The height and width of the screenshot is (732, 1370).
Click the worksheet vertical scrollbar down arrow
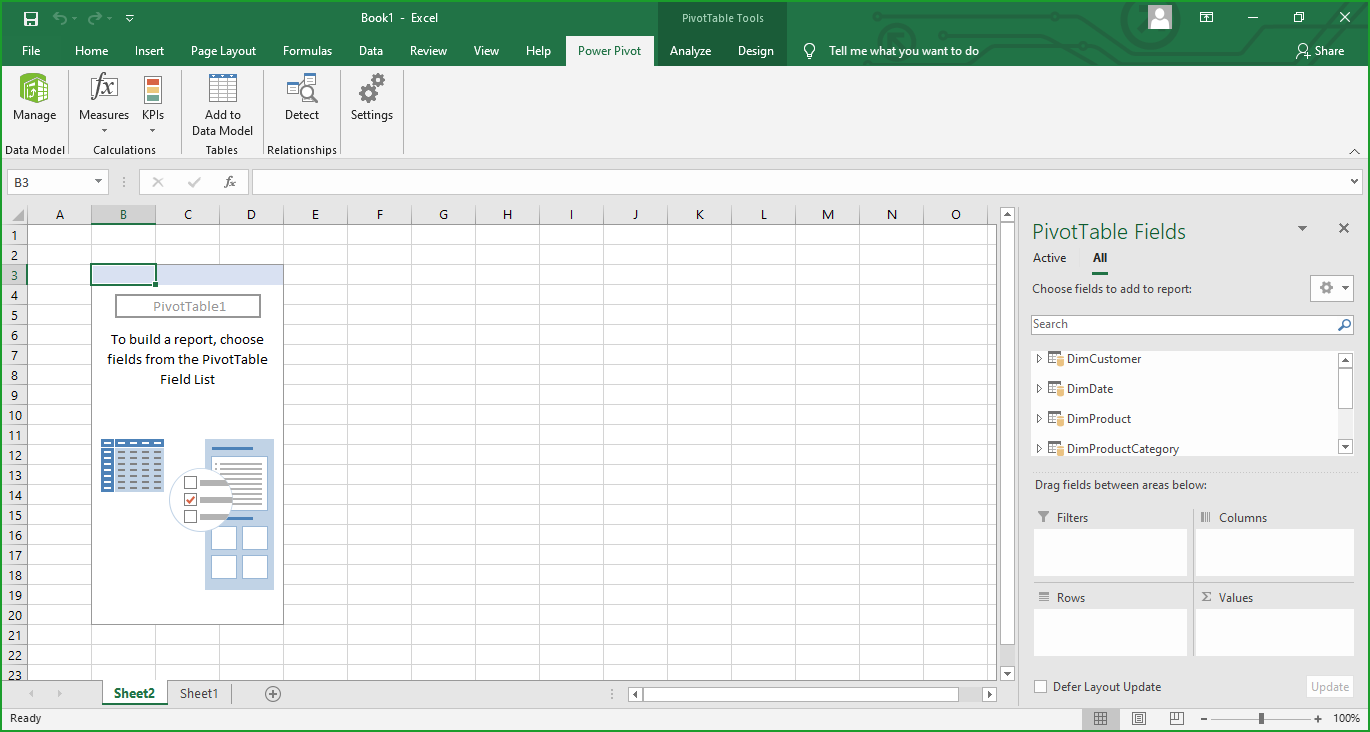pos(1007,674)
